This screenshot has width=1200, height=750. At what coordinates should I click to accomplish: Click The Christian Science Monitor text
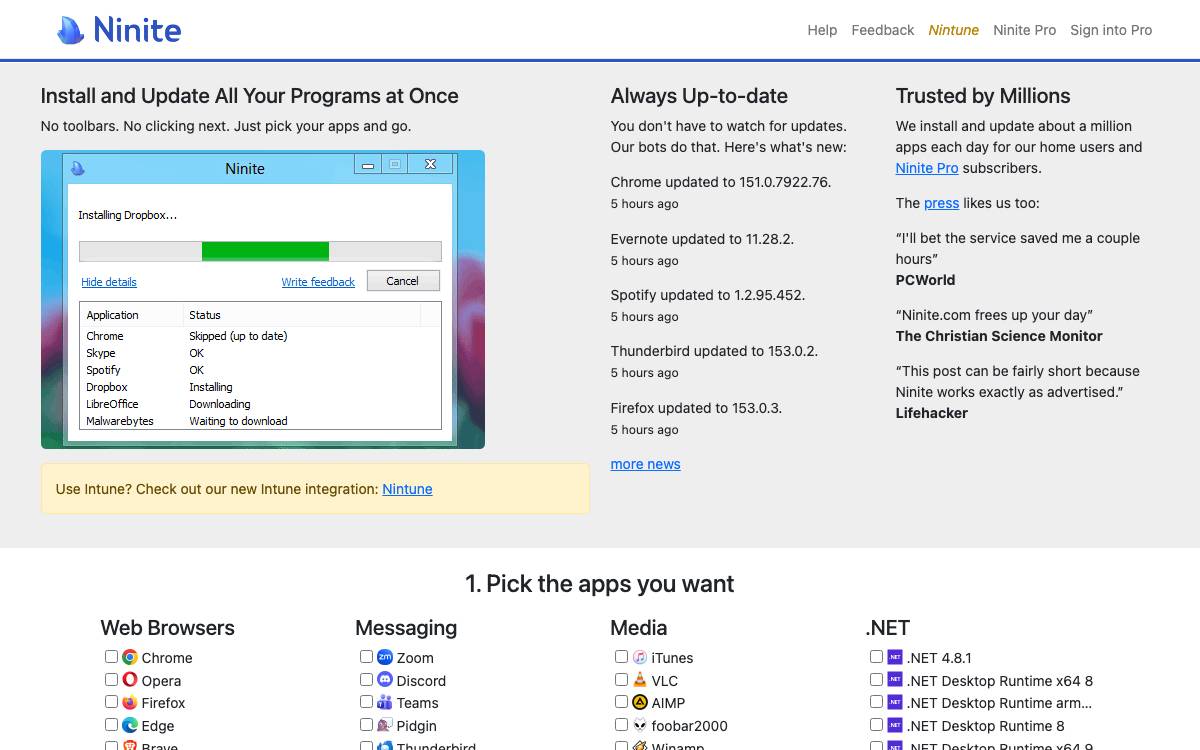pyautogui.click(x=999, y=336)
